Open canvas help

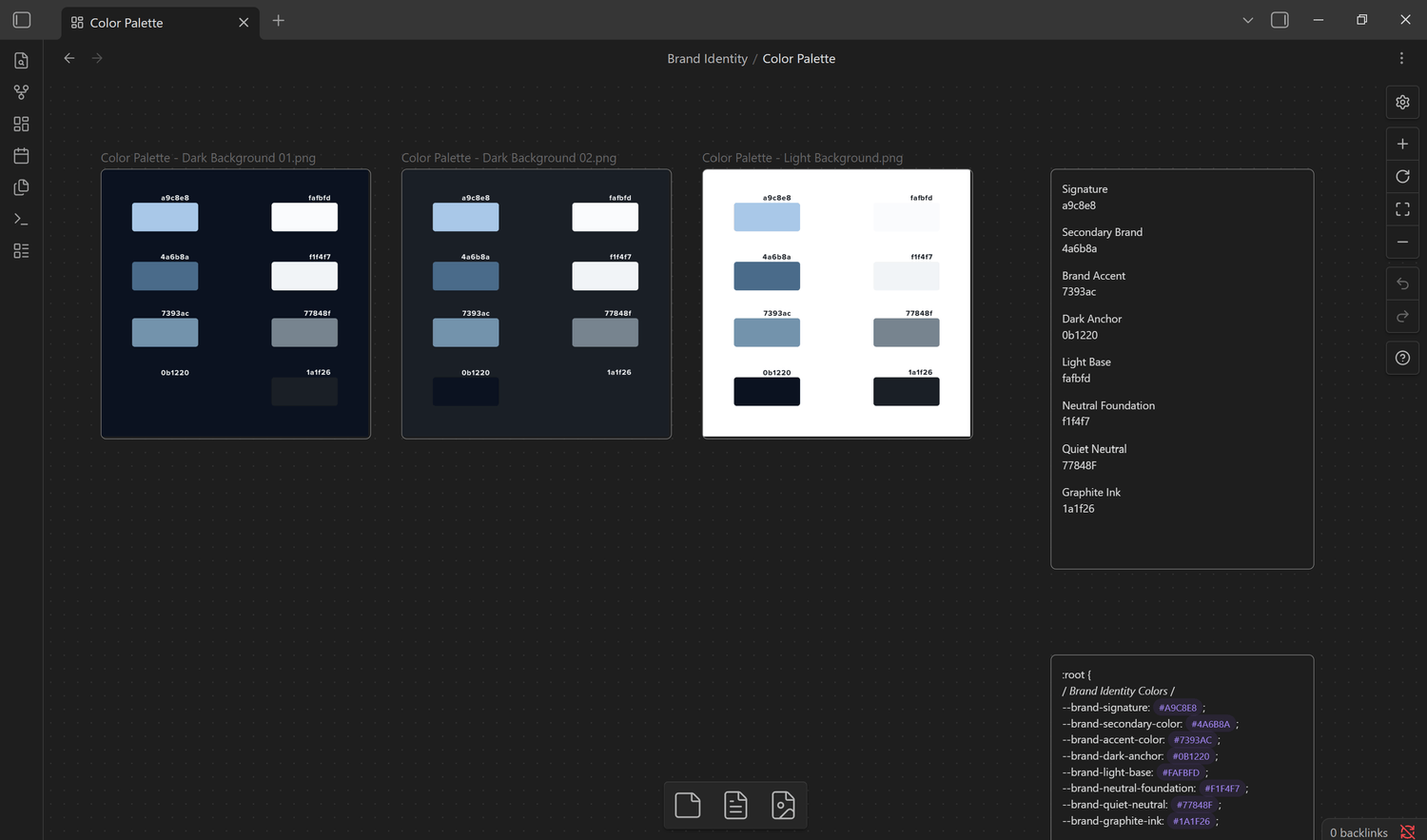coord(1402,358)
